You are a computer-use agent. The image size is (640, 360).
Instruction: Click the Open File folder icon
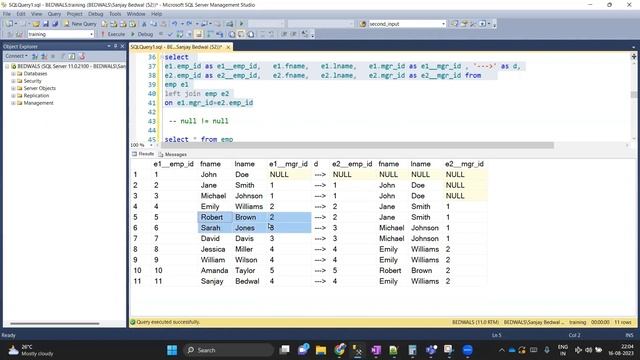[36, 24]
